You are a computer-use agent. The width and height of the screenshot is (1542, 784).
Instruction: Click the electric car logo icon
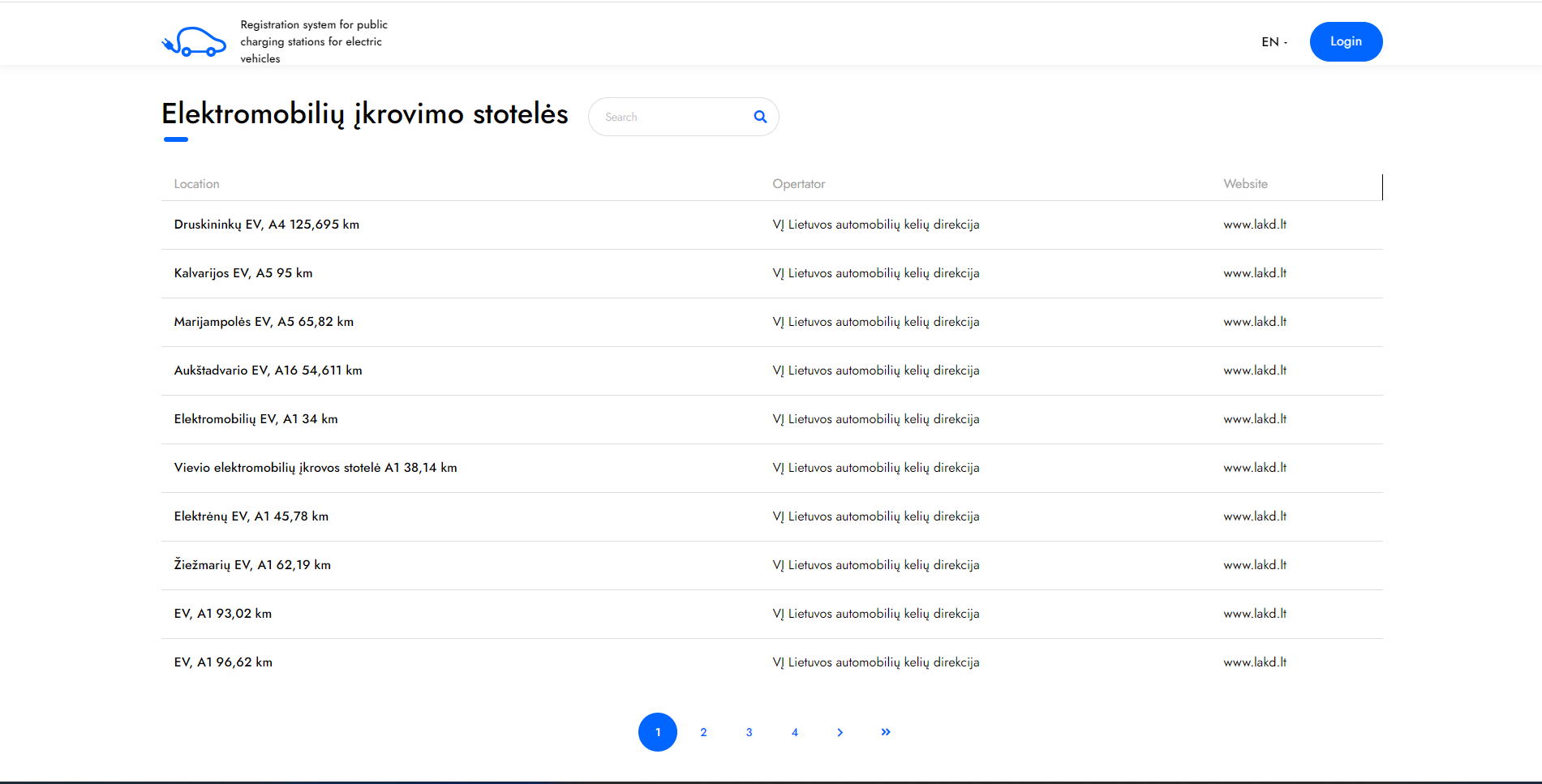pyautogui.click(x=194, y=41)
